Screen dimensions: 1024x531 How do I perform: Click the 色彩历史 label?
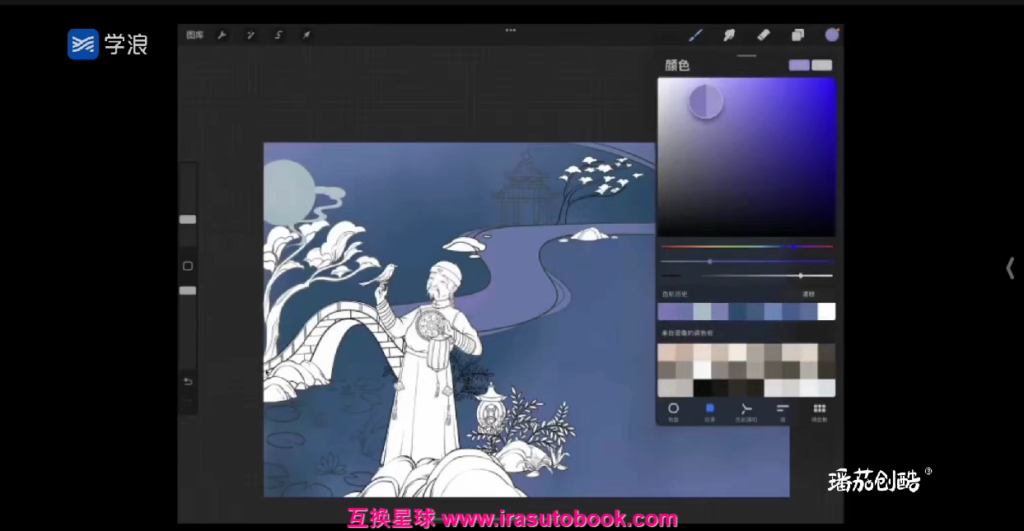675,295
